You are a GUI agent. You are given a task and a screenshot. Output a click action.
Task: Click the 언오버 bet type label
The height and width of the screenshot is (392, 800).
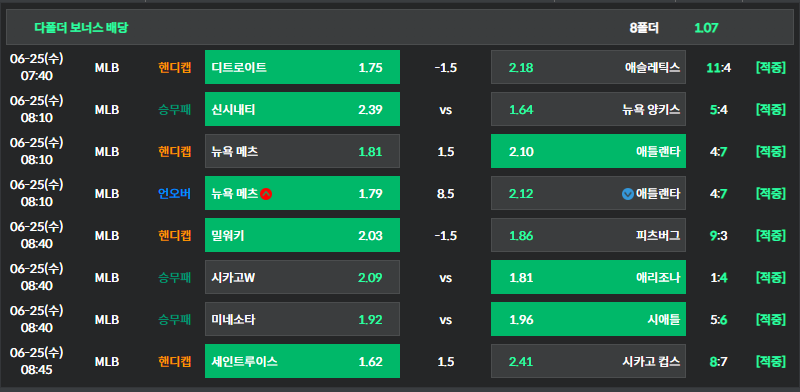pyautogui.click(x=174, y=193)
